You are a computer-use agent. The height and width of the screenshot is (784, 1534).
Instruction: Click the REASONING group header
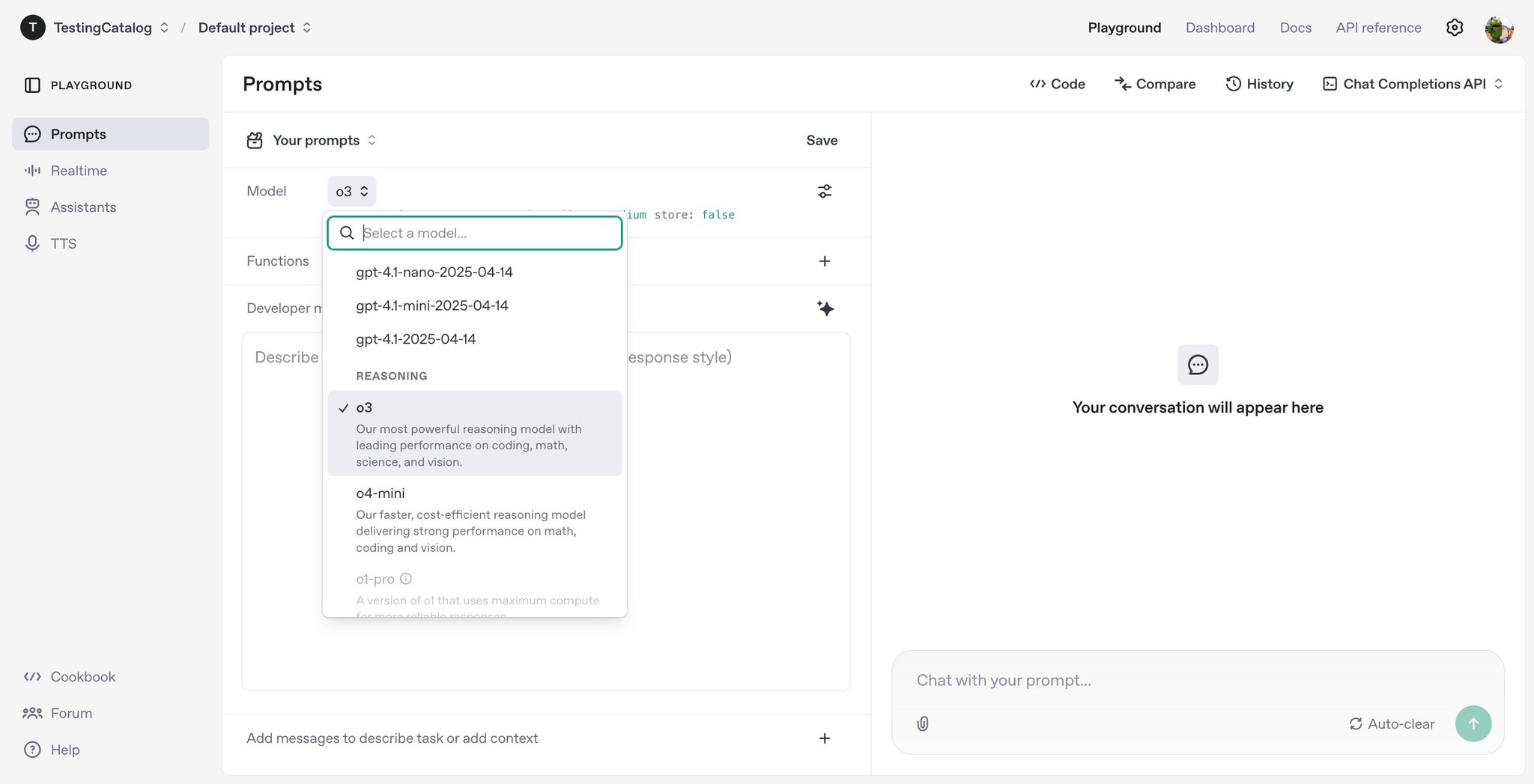coord(392,376)
